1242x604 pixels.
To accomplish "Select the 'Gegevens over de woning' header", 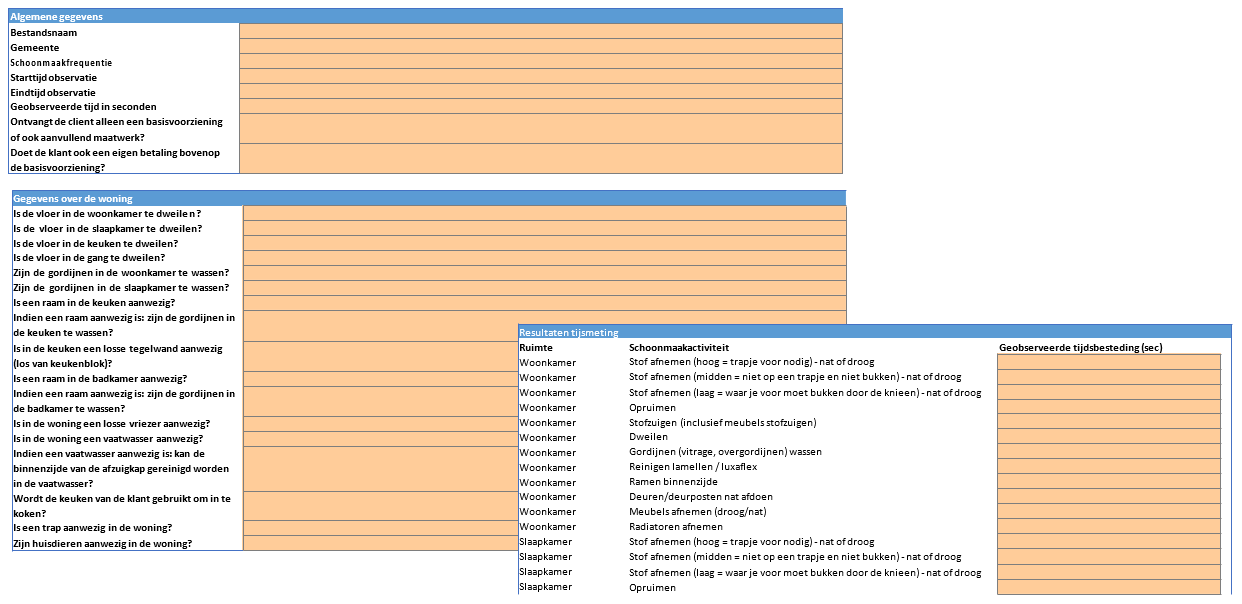I will pyautogui.click(x=428, y=198).
